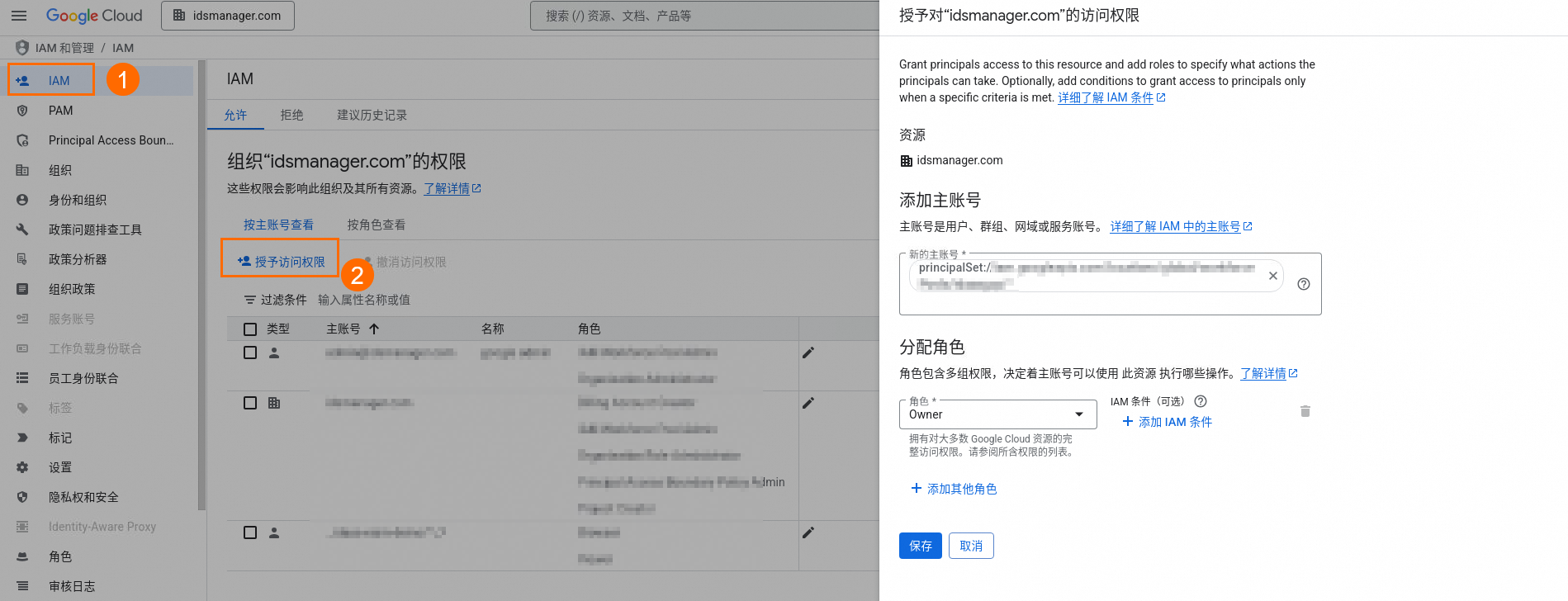Image resolution: width=1568 pixels, height=601 pixels.
Task: Click the 授予访问权限 button
Action: click(281, 262)
